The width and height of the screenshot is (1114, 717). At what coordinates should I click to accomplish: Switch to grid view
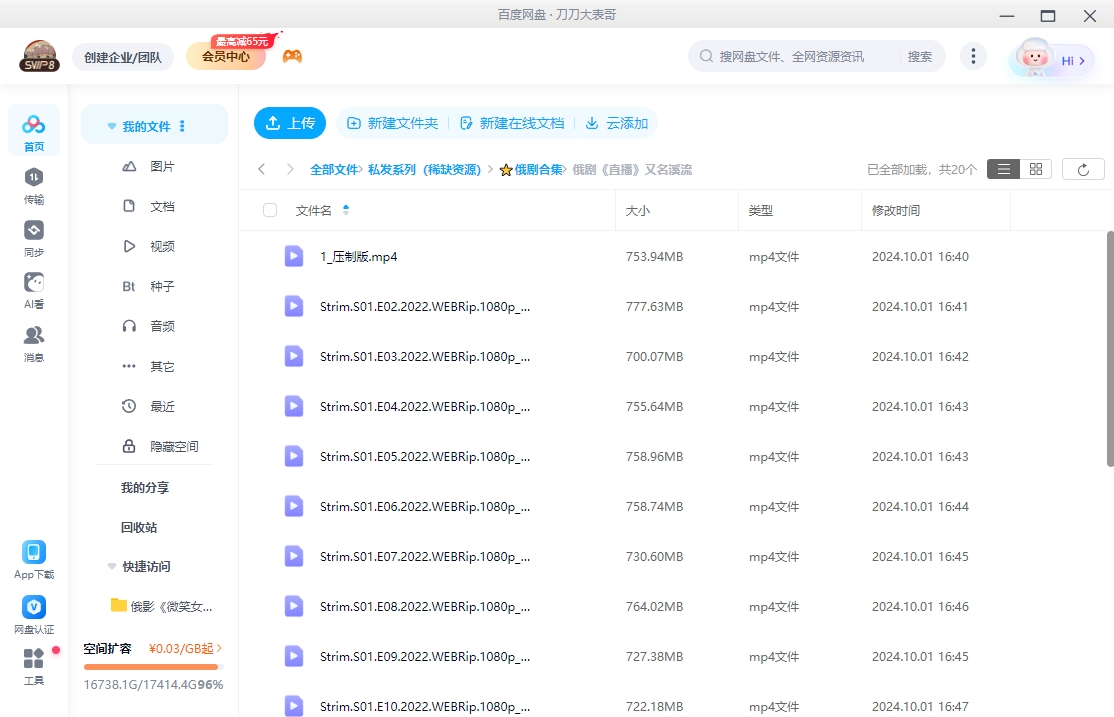1035,168
